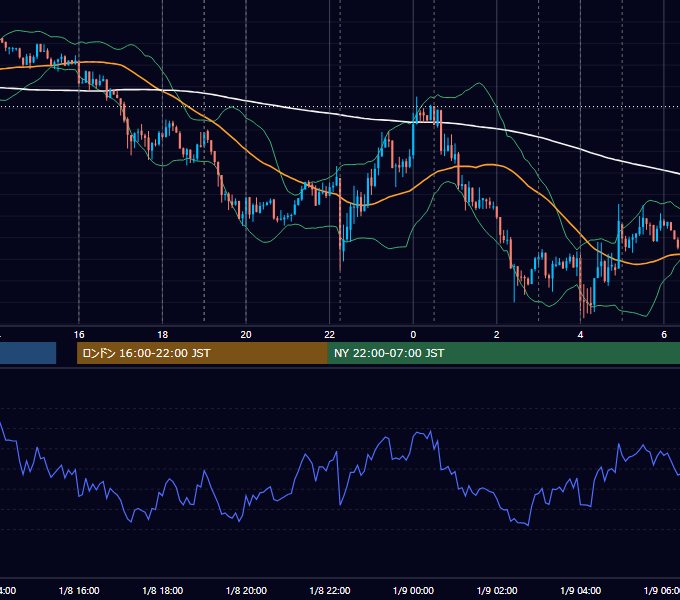Click the hour 16 axis tick label
The width and height of the screenshot is (680, 600).
click(79, 335)
